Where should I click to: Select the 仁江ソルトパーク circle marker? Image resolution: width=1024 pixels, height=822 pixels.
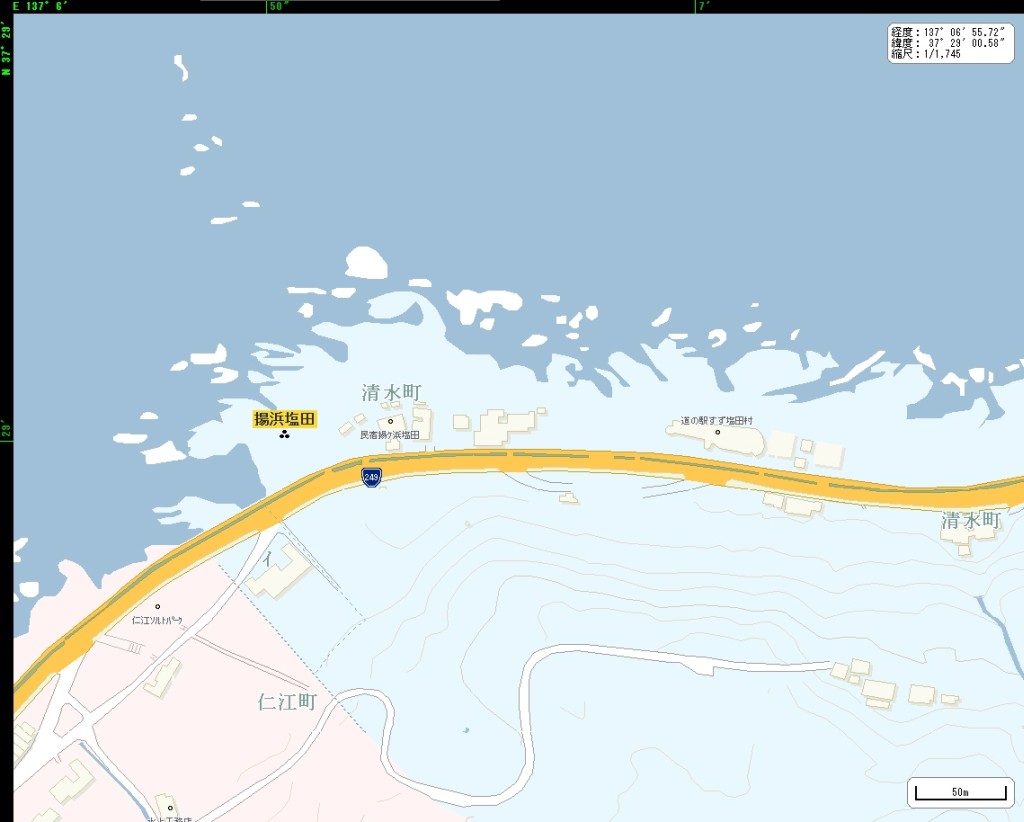click(x=157, y=607)
